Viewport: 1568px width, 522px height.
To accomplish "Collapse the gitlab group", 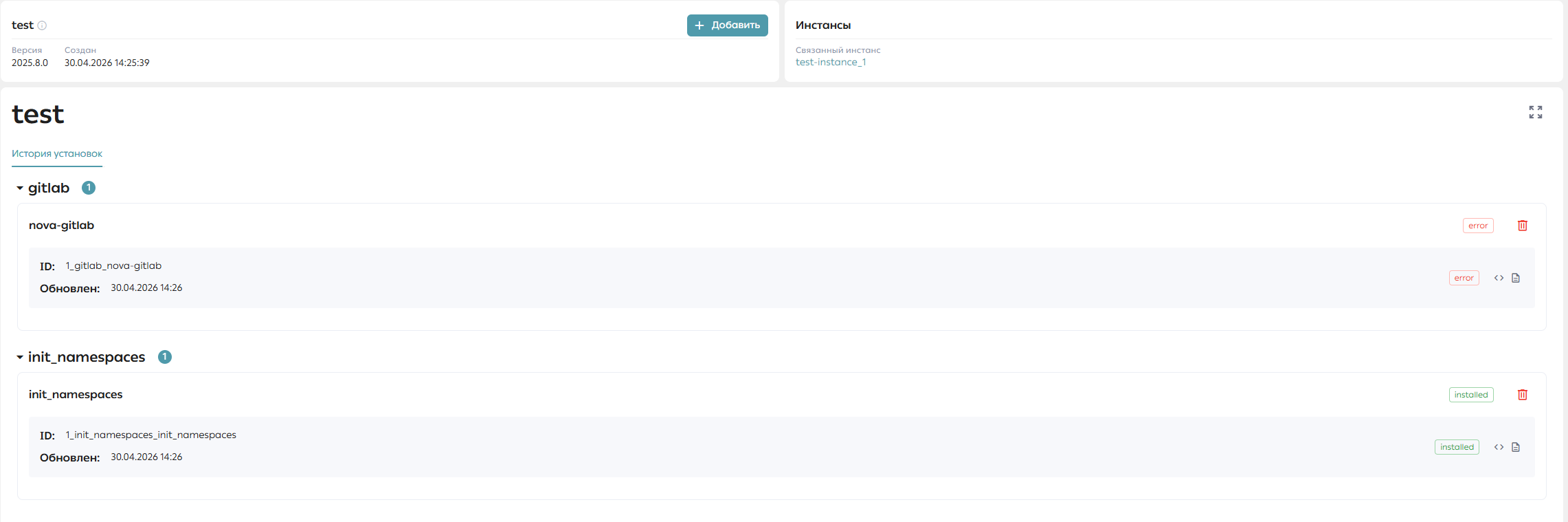I will click(20, 188).
